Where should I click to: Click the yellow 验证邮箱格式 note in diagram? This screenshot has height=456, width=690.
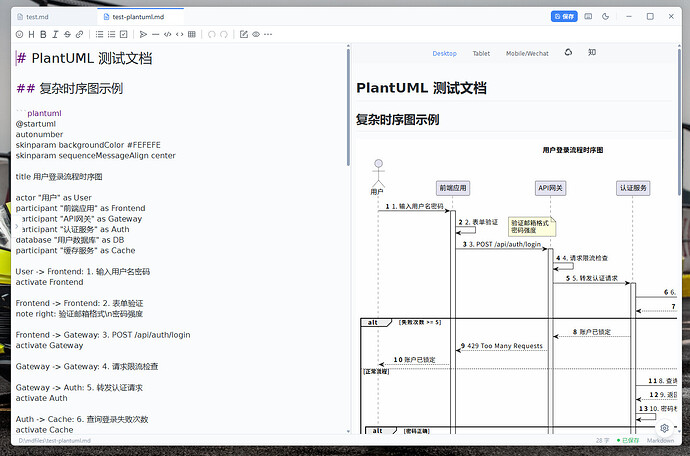[532, 226]
